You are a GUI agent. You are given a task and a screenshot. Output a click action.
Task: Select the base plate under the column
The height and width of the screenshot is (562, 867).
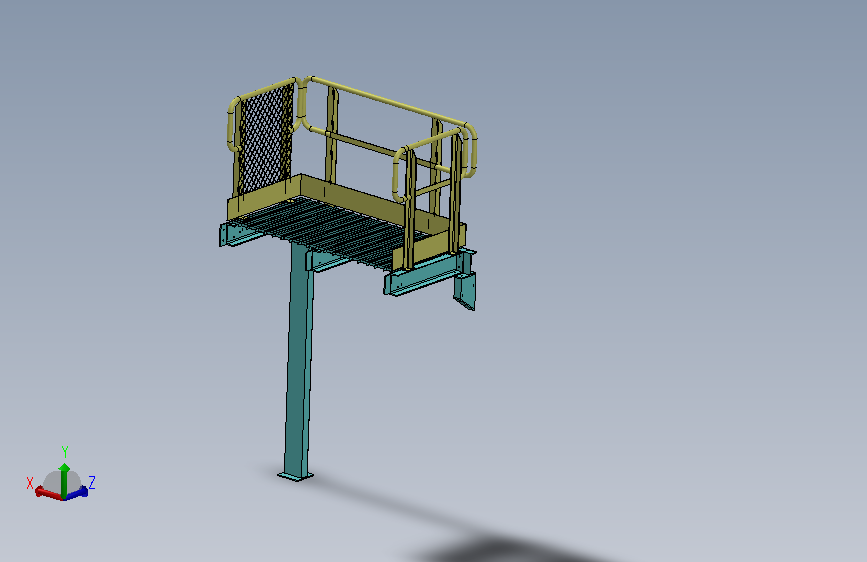295,476
